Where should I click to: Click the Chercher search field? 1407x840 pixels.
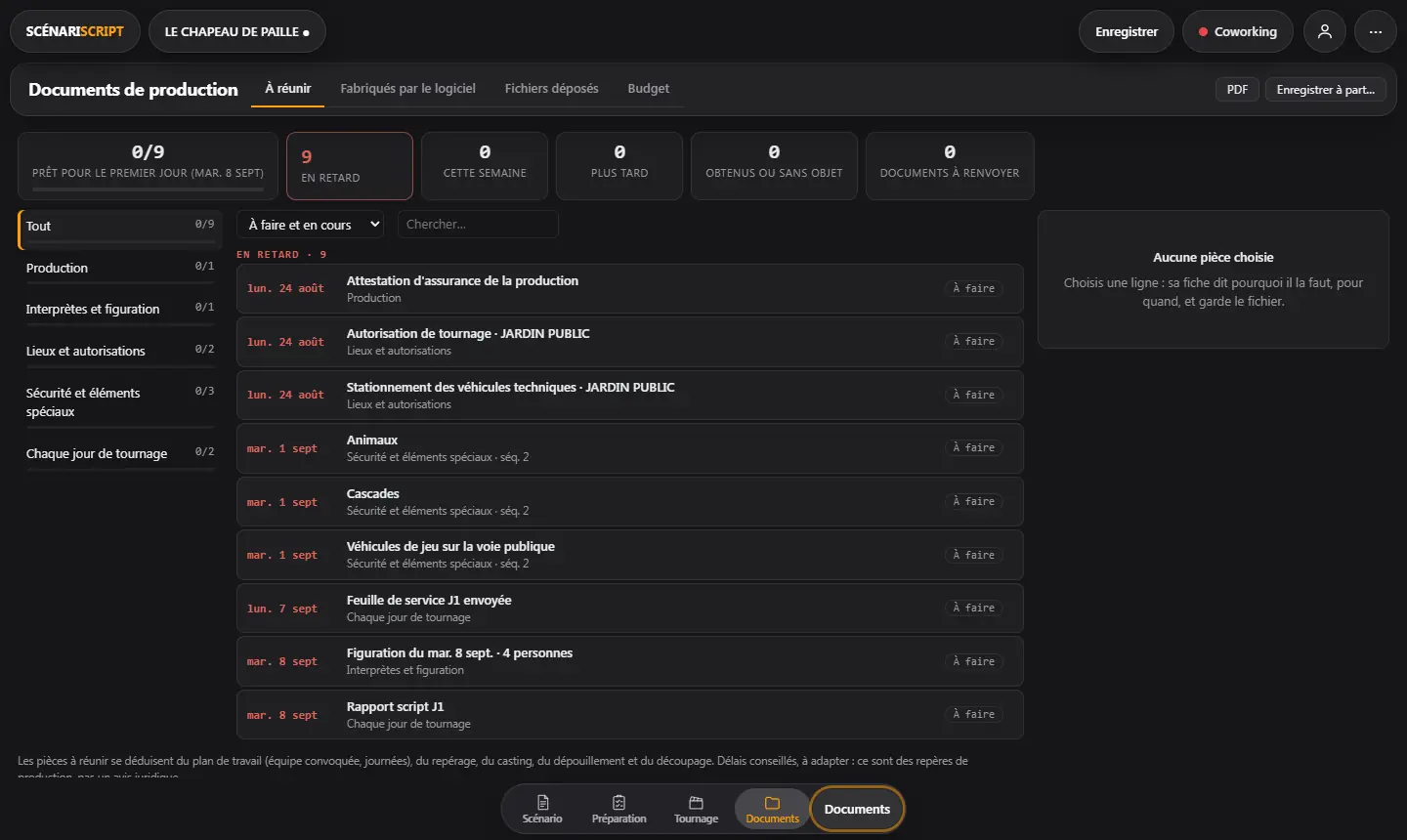point(478,225)
